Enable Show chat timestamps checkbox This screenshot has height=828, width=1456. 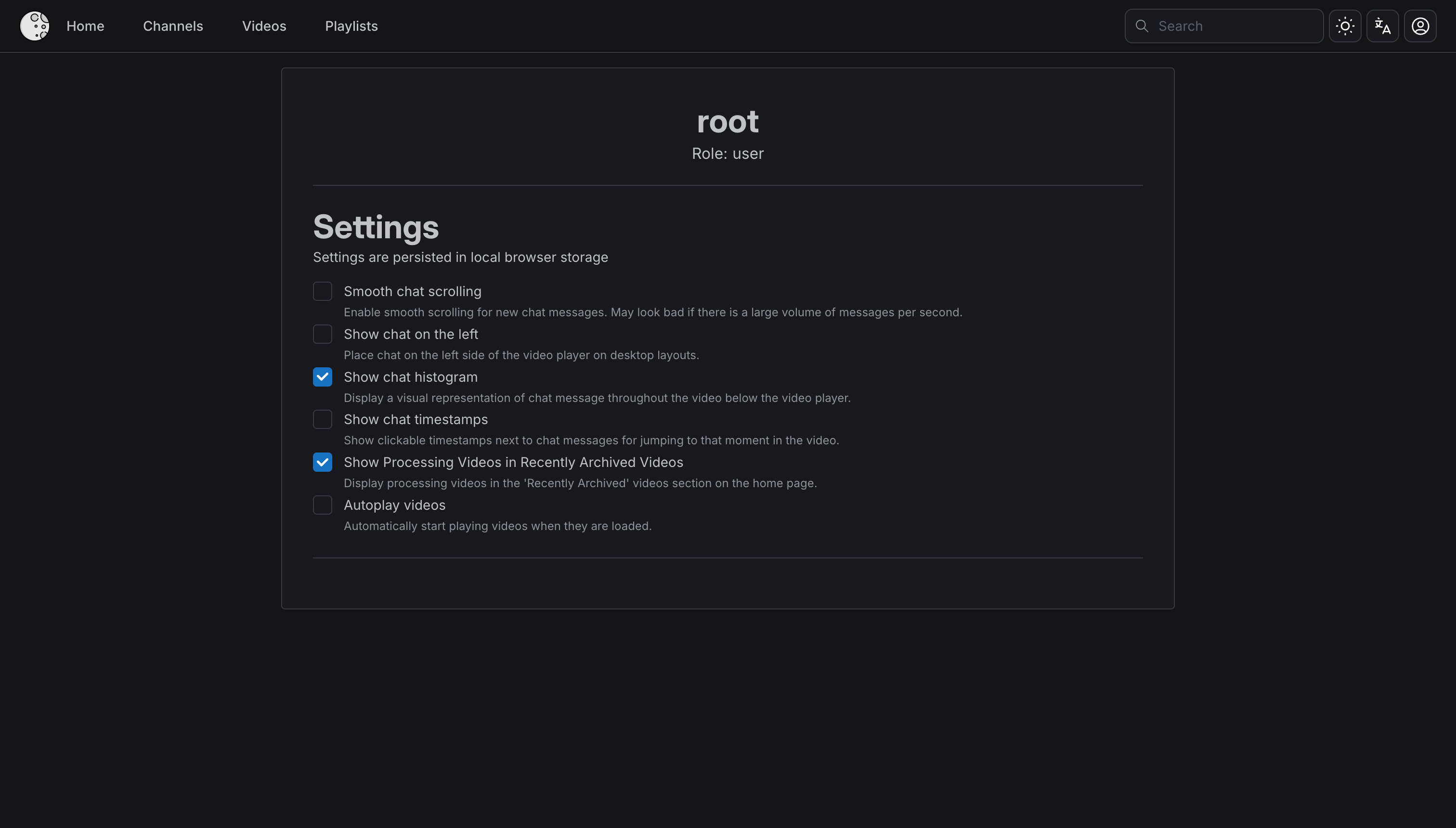click(x=323, y=419)
